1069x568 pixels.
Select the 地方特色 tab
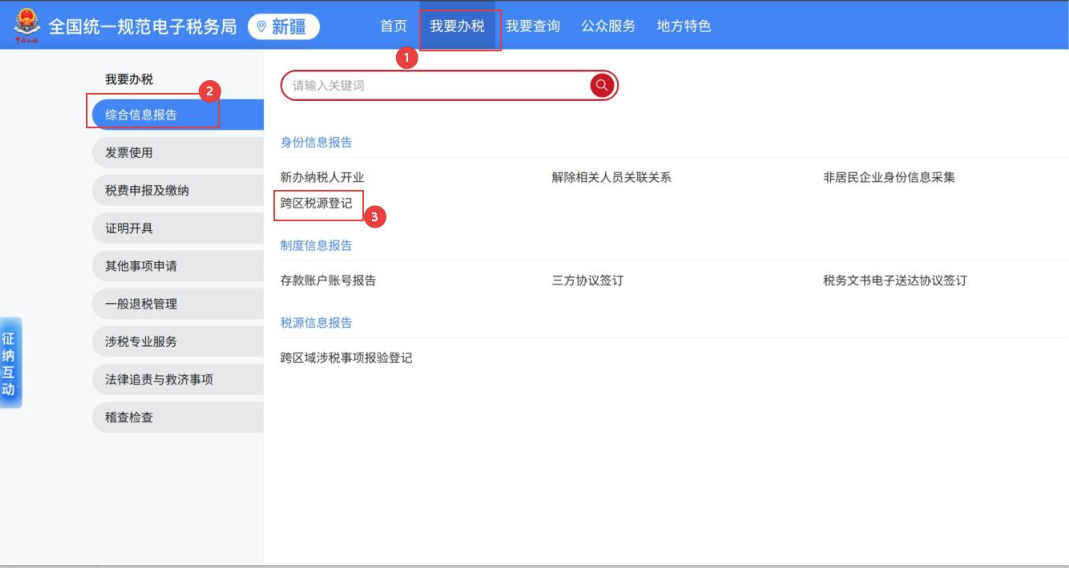coord(684,26)
